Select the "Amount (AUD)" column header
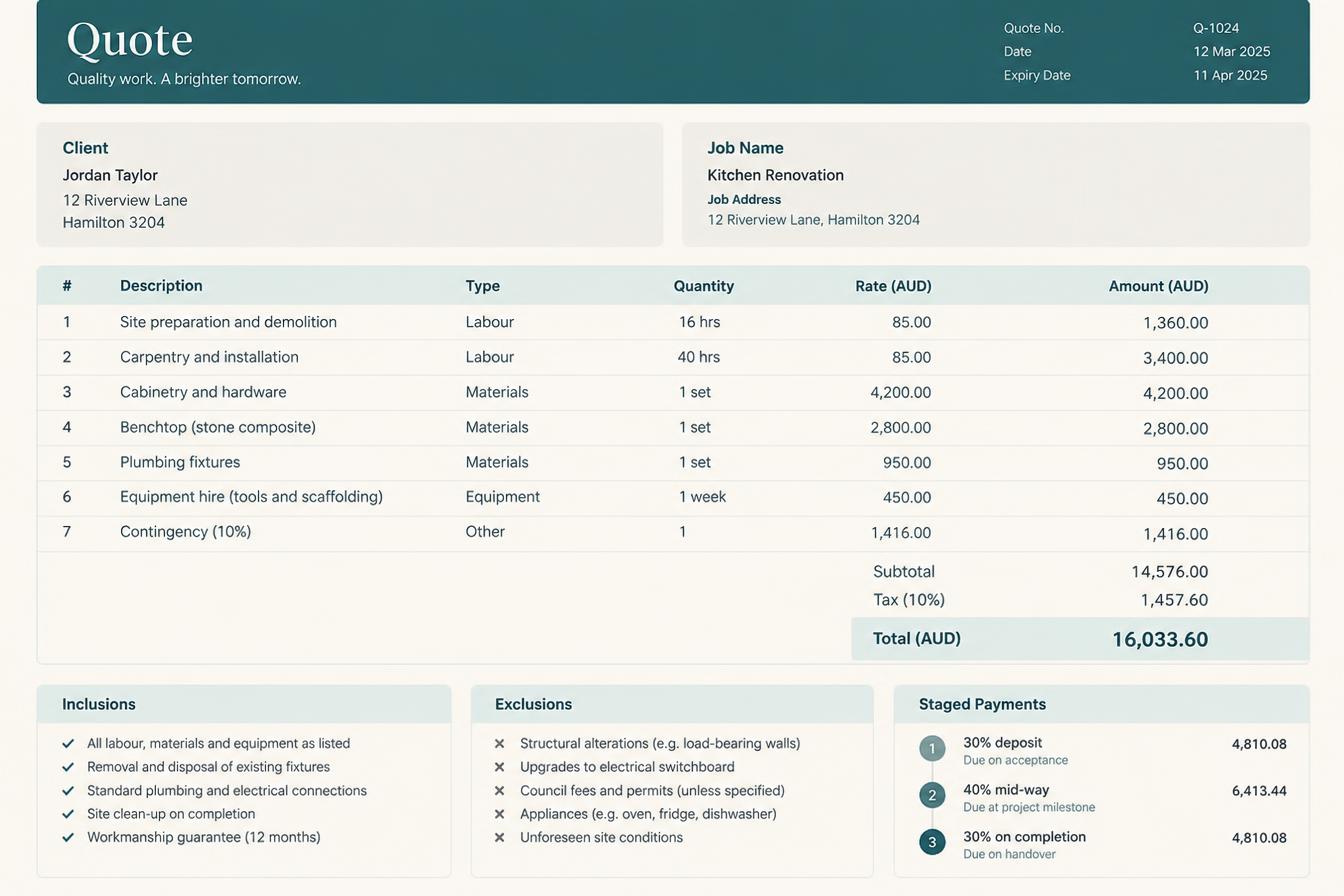 click(x=1159, y=286)
